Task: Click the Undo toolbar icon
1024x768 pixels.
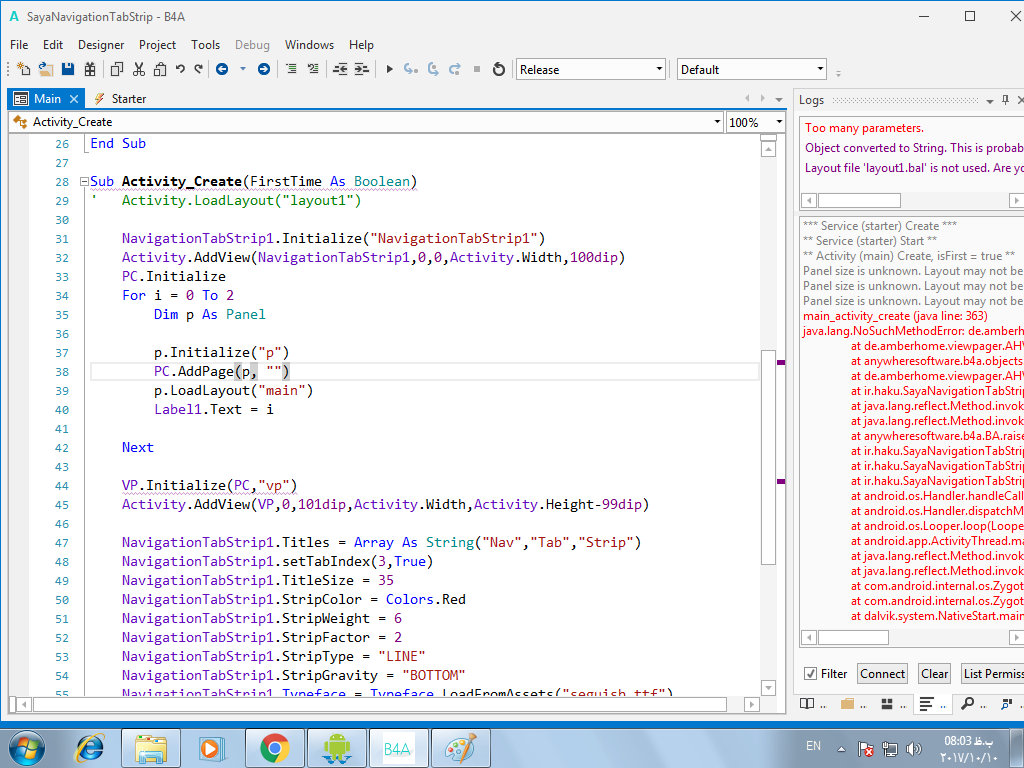Action: coord(180,69)
